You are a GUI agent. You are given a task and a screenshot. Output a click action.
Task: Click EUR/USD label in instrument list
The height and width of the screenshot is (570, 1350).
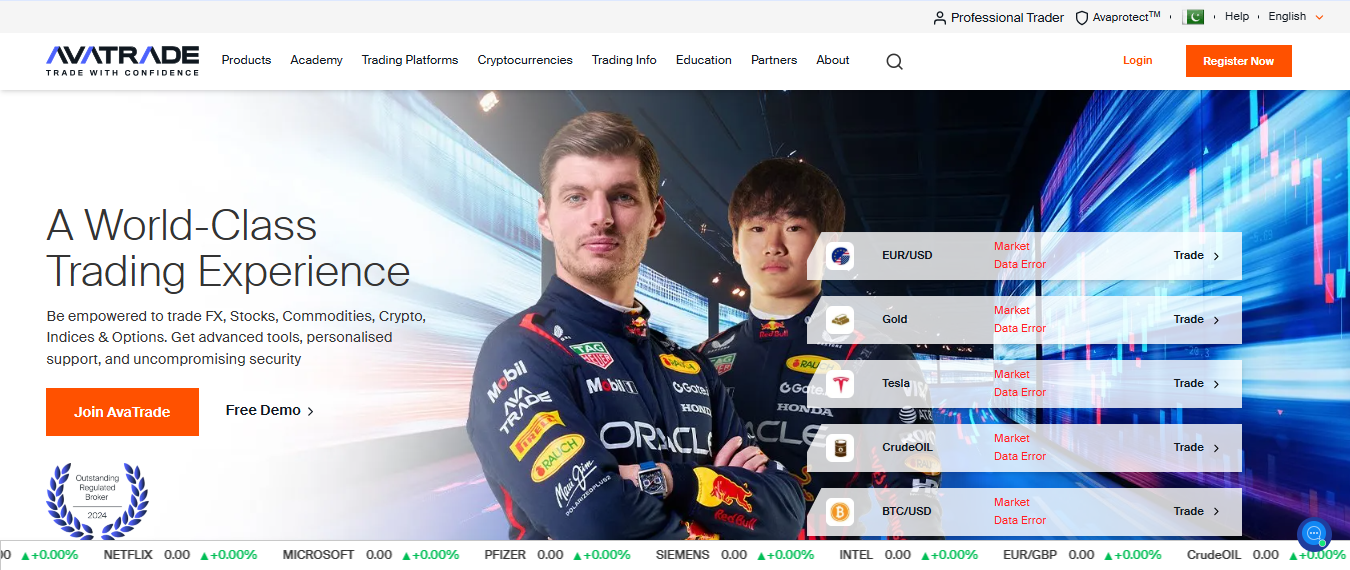coord(907,256)
